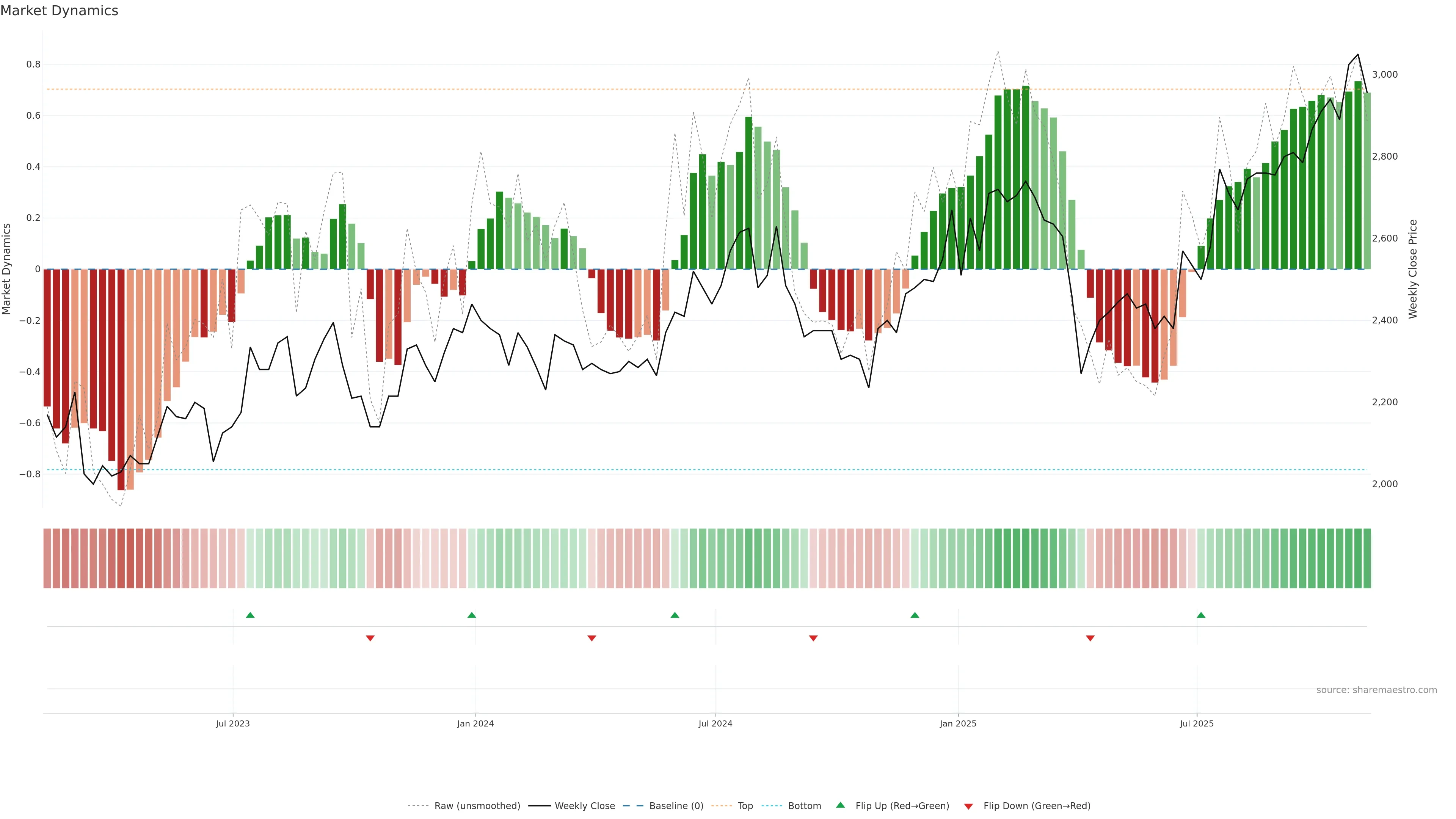The image size is (1456, 819).
Task: Click the Jan 2025 x-axis label
Action: [x=957, y=723]
